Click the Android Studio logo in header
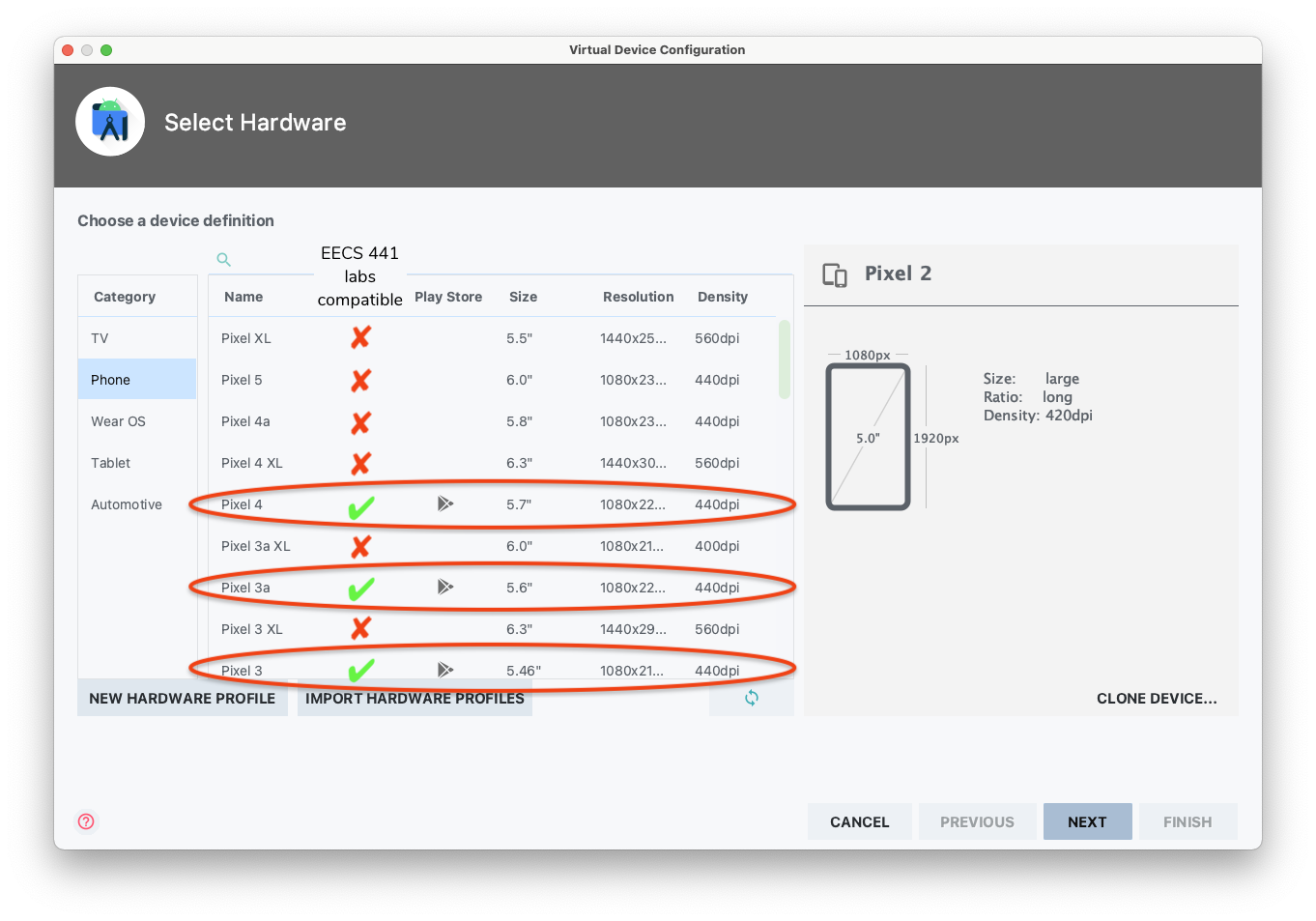Screen dimensions: 1316x921 (110, 122)
